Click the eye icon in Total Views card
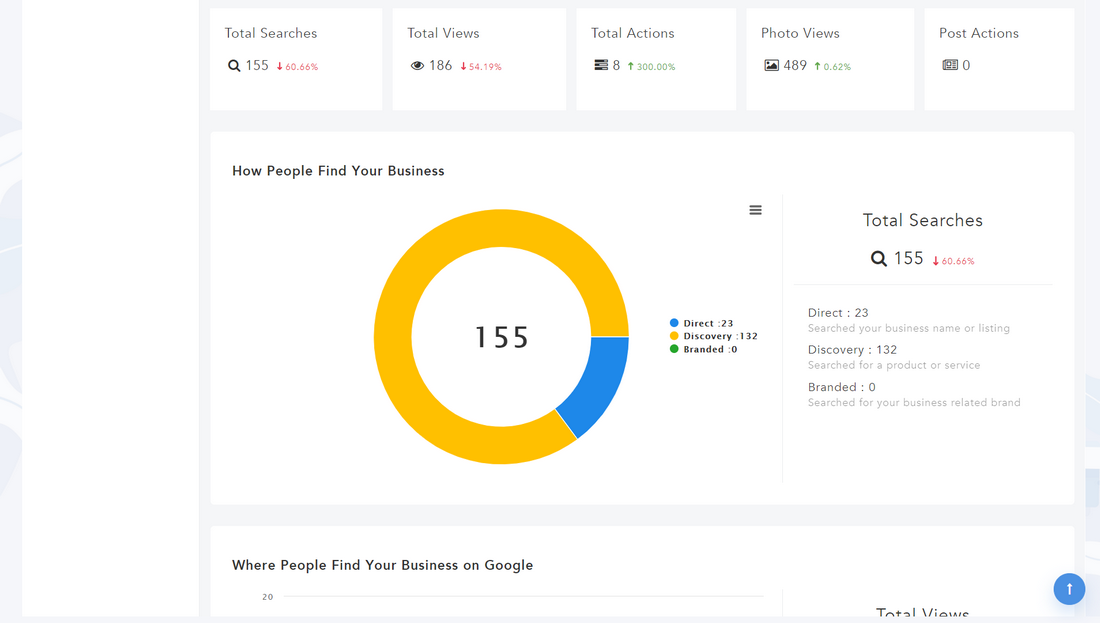Viewport: 1100px width, 623px height. click(417, 66)
